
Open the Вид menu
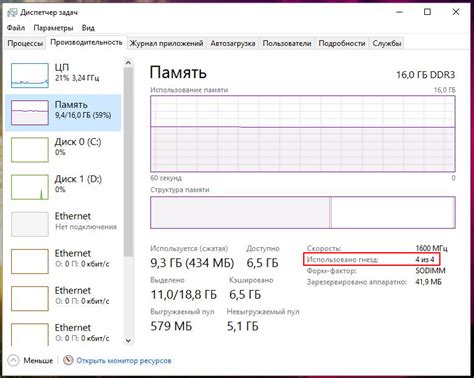(x=88, y=28)
